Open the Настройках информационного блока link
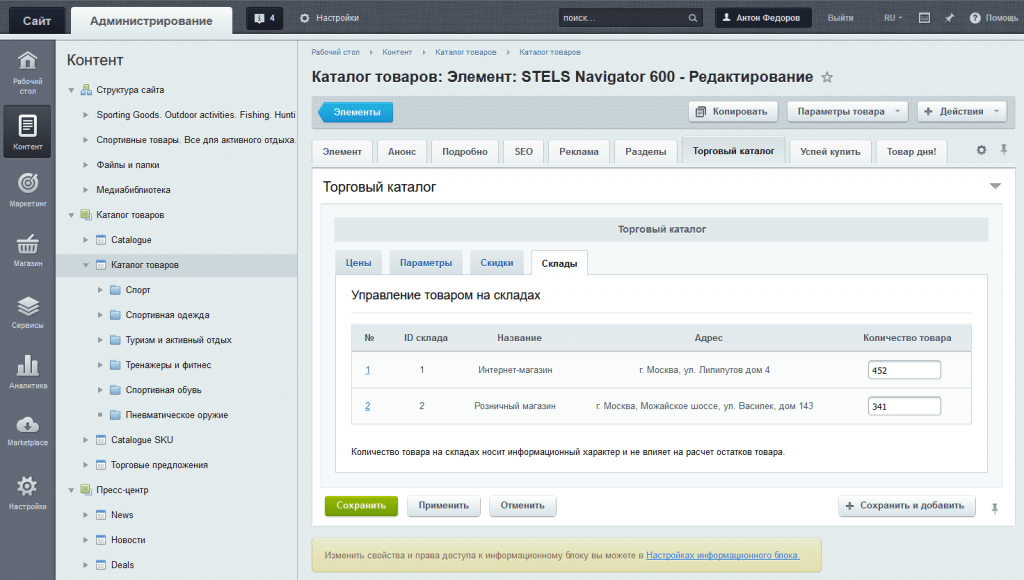 722,555
